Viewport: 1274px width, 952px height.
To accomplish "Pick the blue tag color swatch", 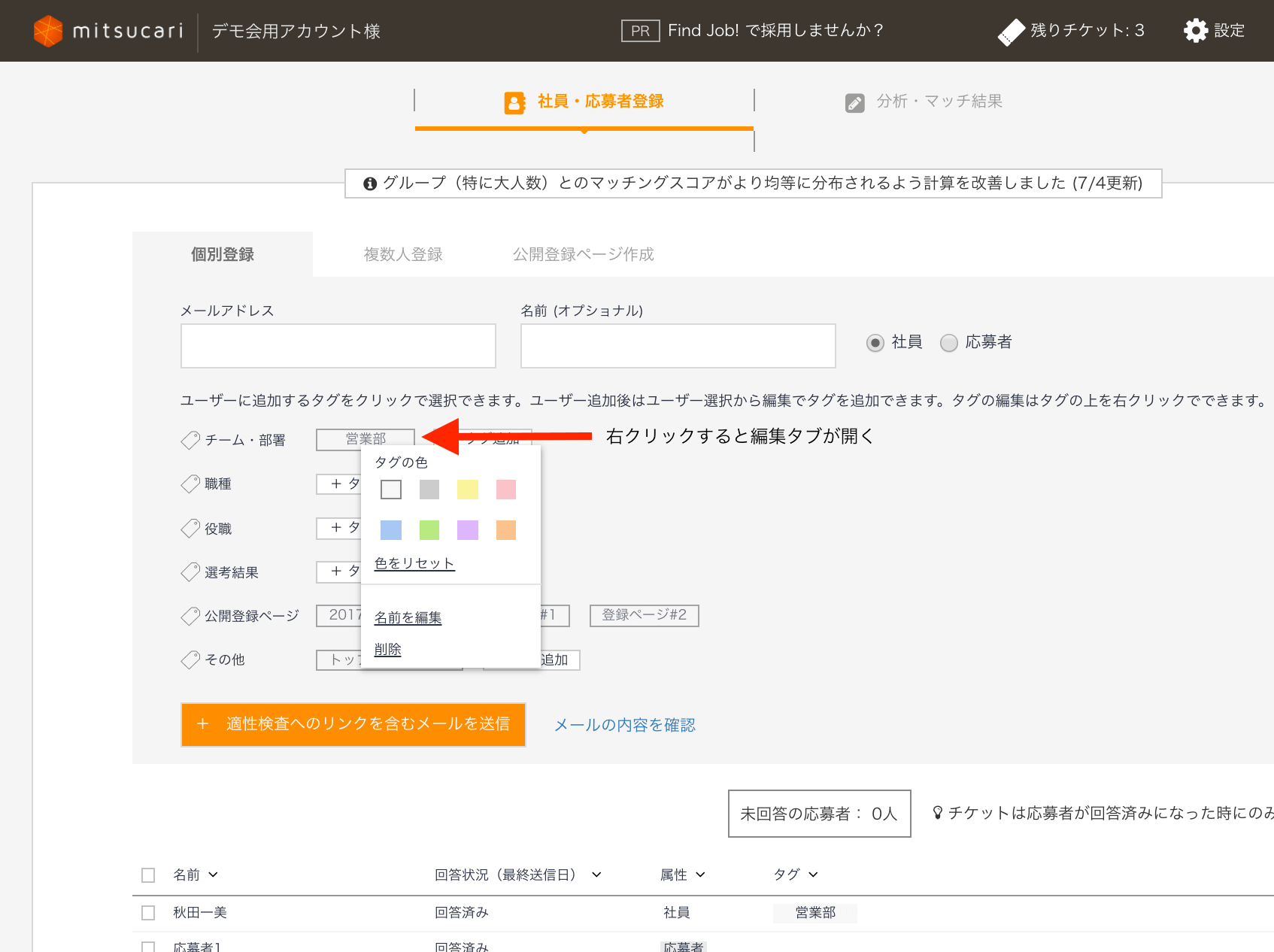I will tap(390, 529).
